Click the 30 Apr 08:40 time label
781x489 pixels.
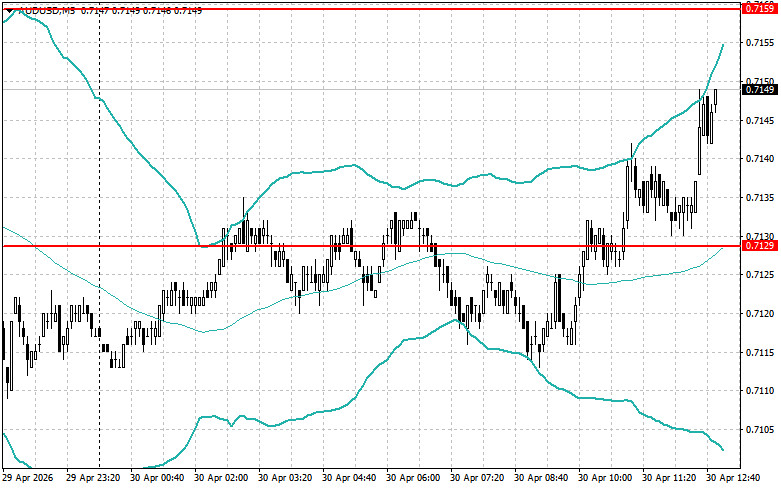click(x=541, y=478)
